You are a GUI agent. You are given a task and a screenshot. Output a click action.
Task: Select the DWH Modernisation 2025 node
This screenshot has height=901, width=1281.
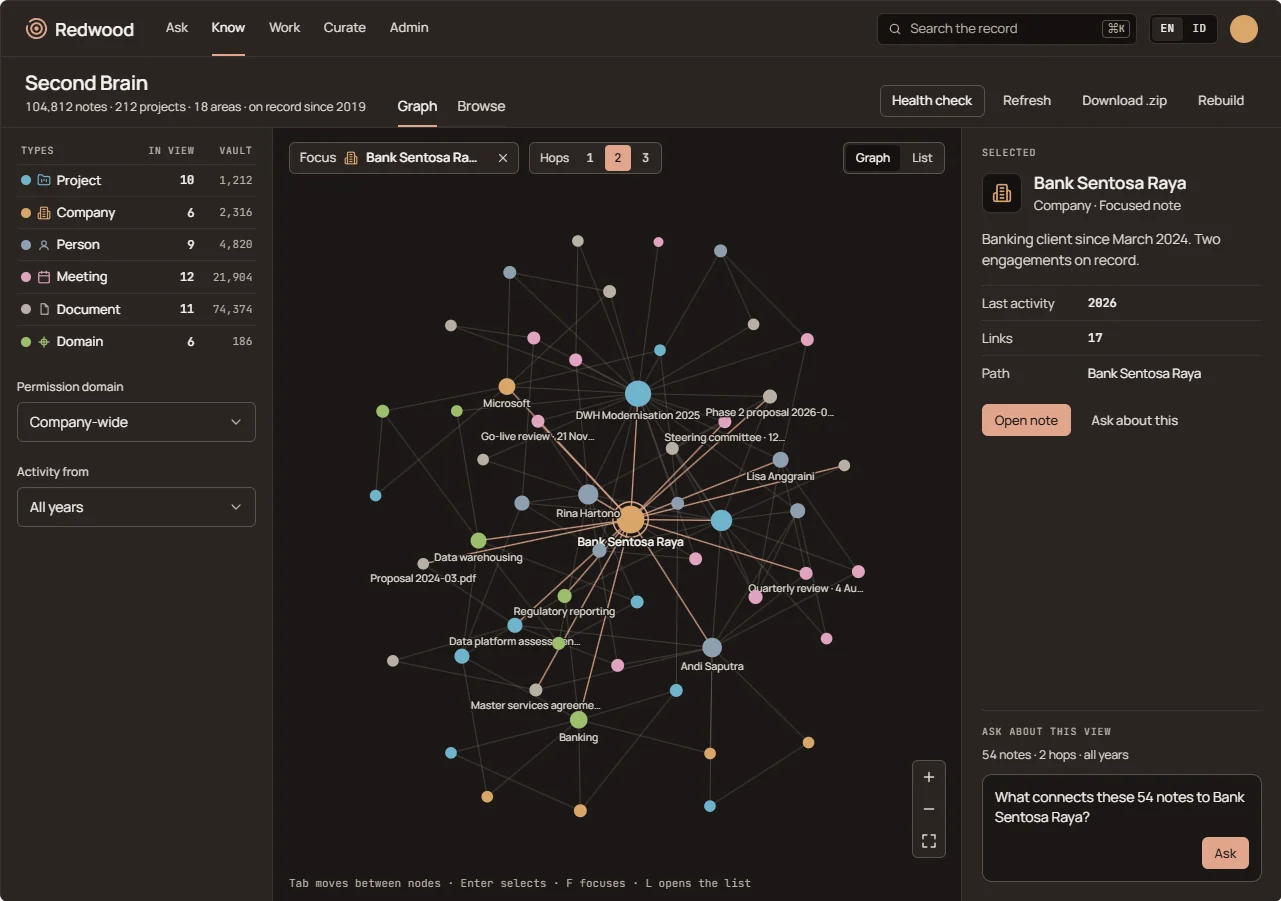[x=638, y=394]
